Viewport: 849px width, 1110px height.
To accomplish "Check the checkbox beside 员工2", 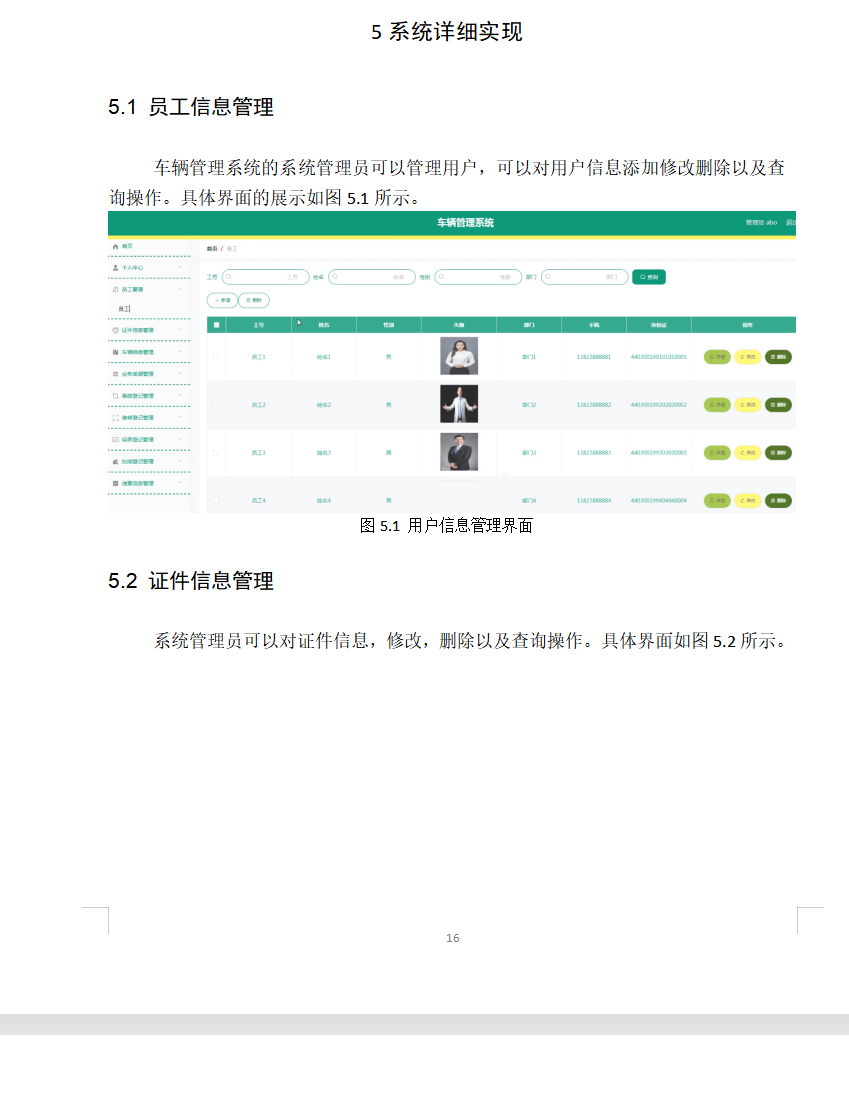I will point(218,404).
